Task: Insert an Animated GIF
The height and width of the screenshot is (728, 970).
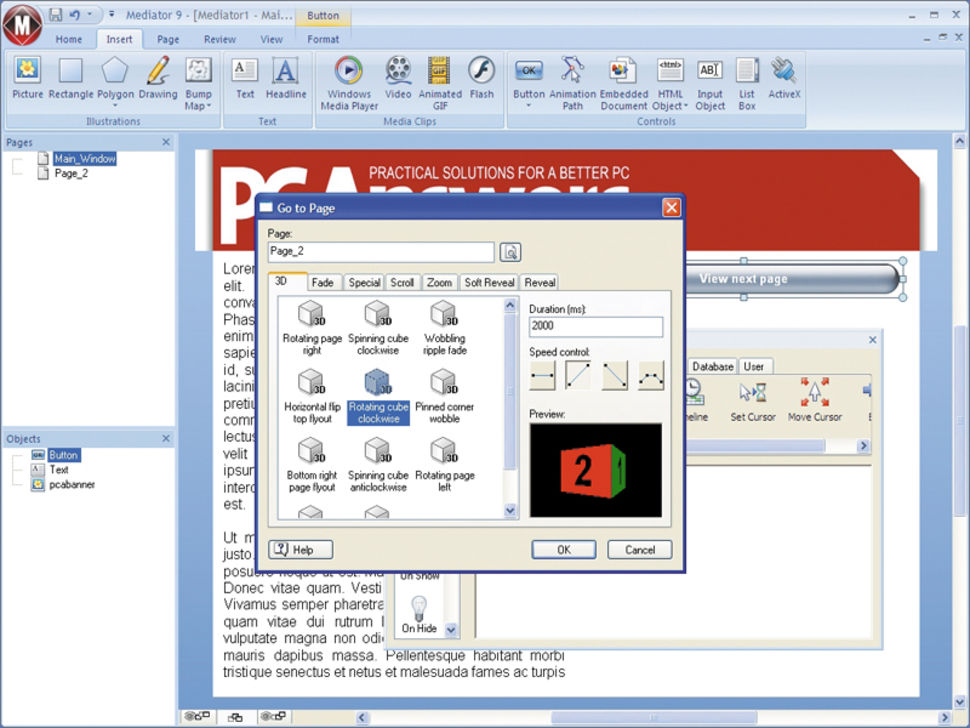Action: point(440,83)
